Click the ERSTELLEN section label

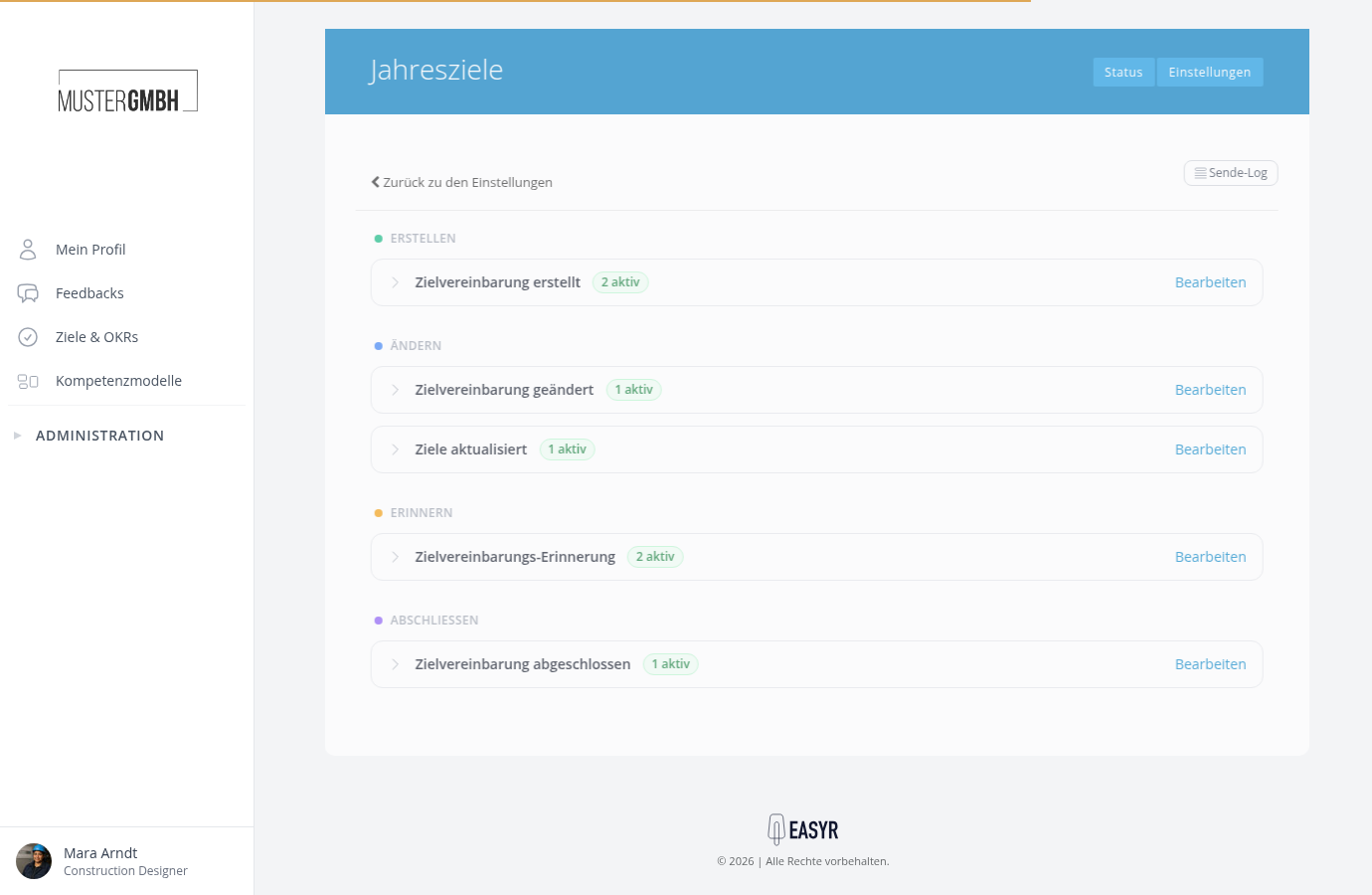pyautogui.click(x=423, y=239)
